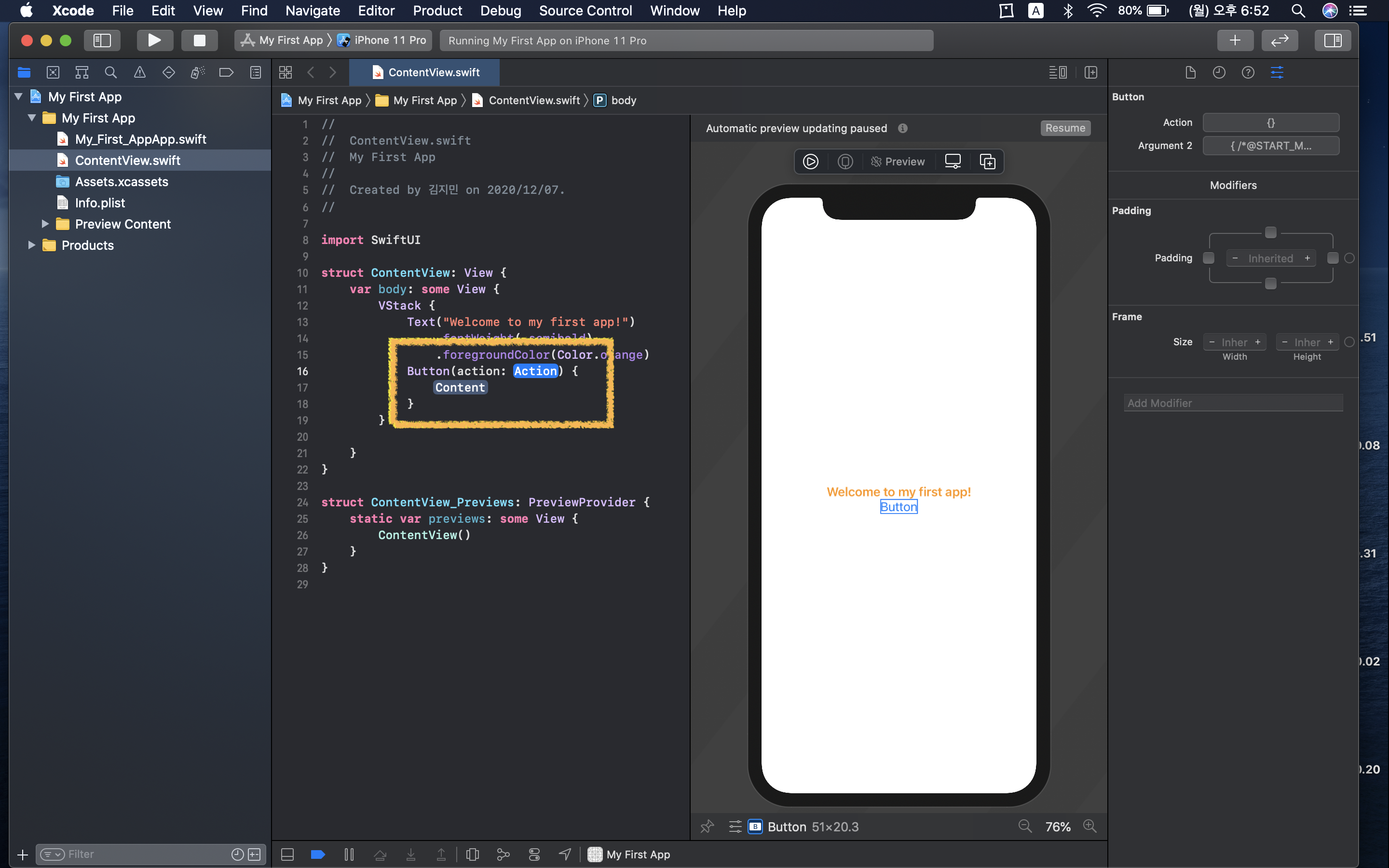Open the Debug navigator icon
The width and height of the screenshot is (1389, 868).
pyautogui.click(x=197, y=72)
